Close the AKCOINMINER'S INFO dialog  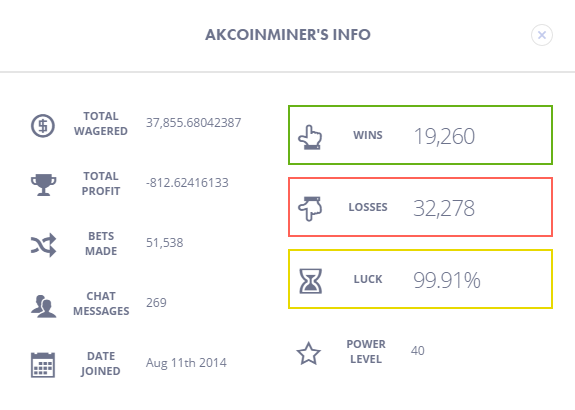tap(542, 35)
